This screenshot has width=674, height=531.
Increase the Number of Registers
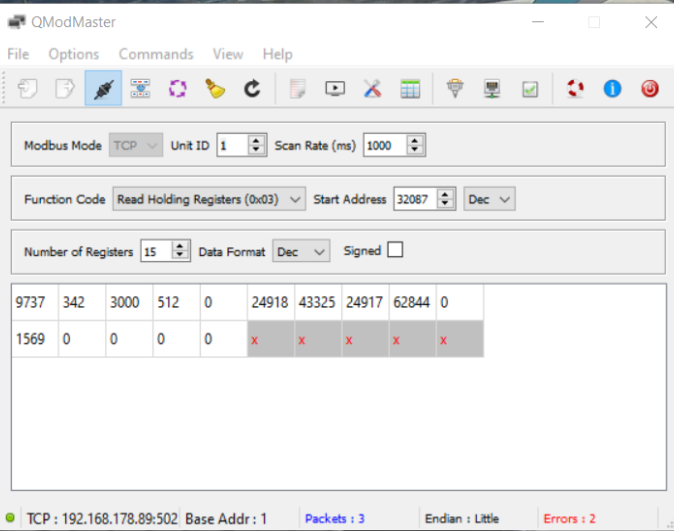tap(180, 246)
